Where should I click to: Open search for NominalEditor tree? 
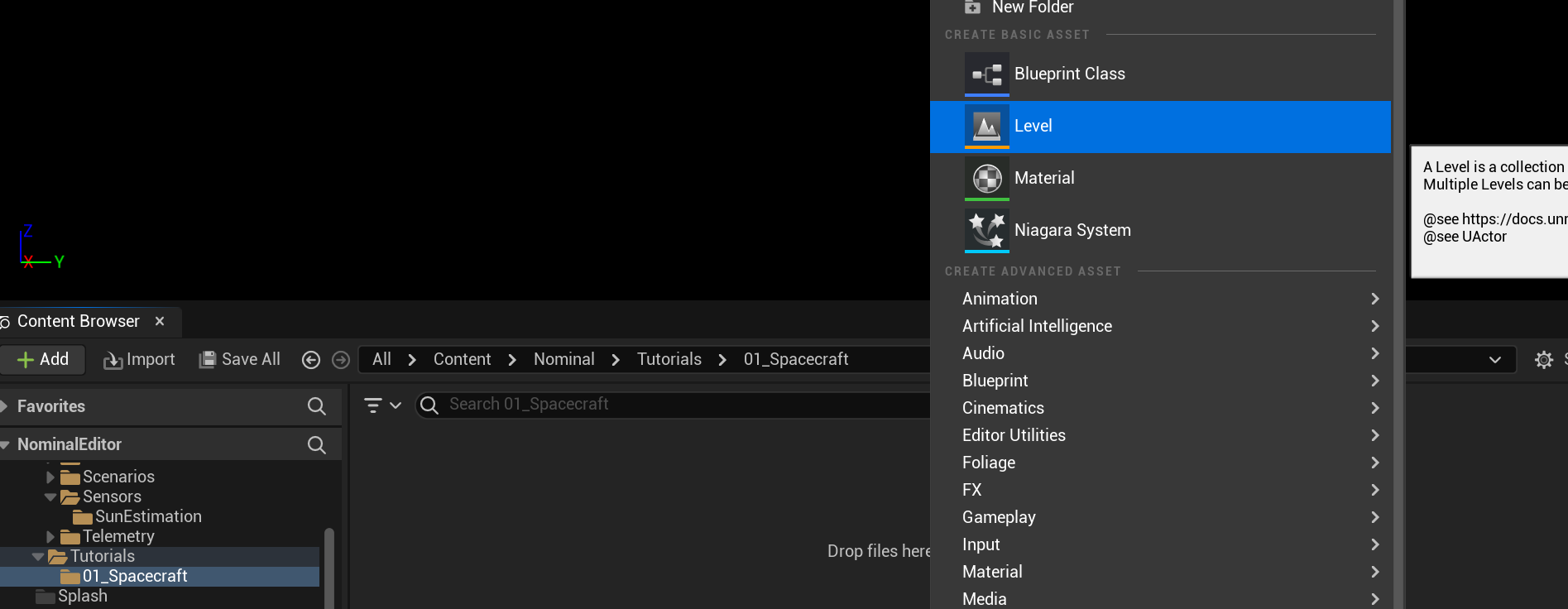tap(316, 445)
